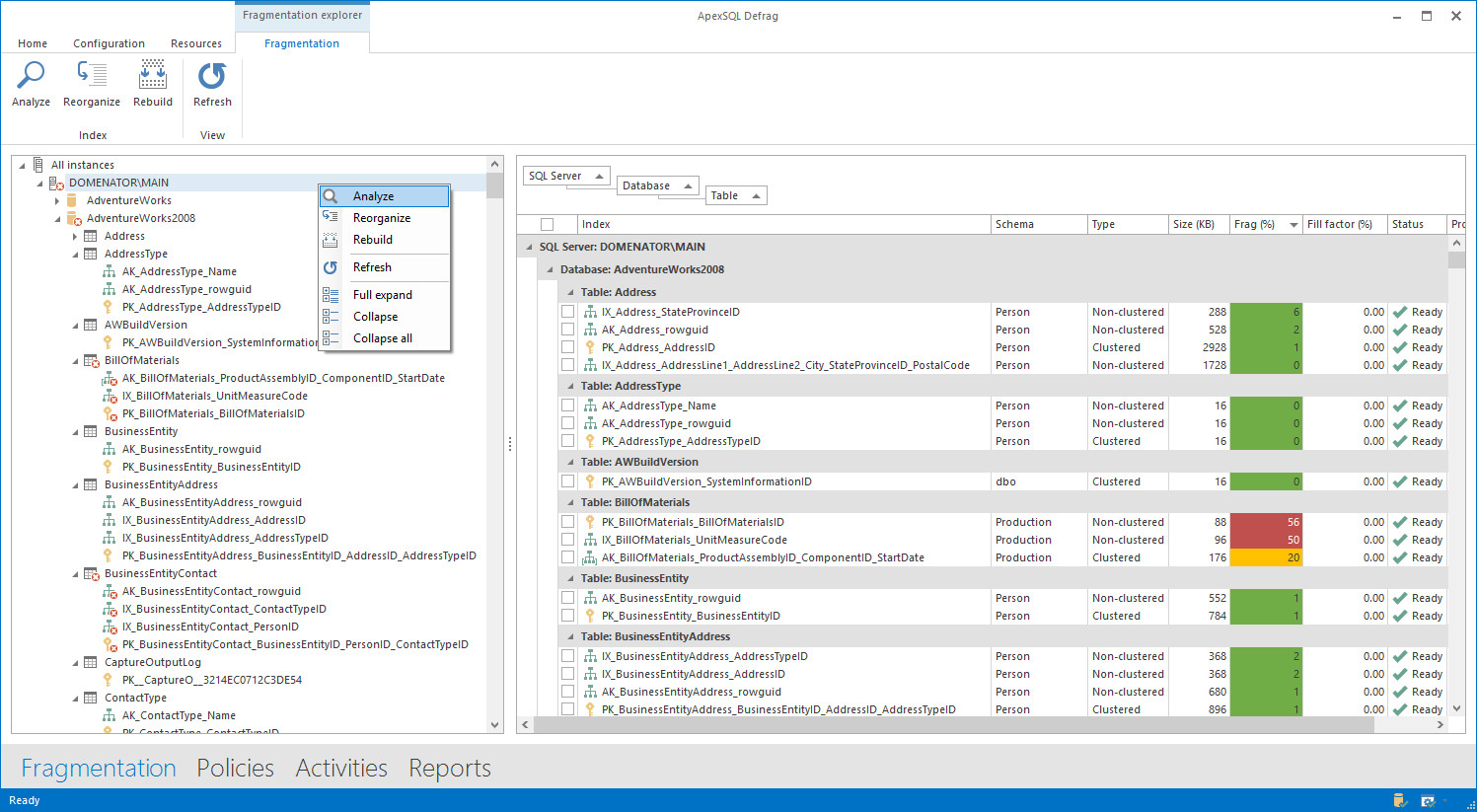Choose Collapse from the context menu

click(385, 317)
